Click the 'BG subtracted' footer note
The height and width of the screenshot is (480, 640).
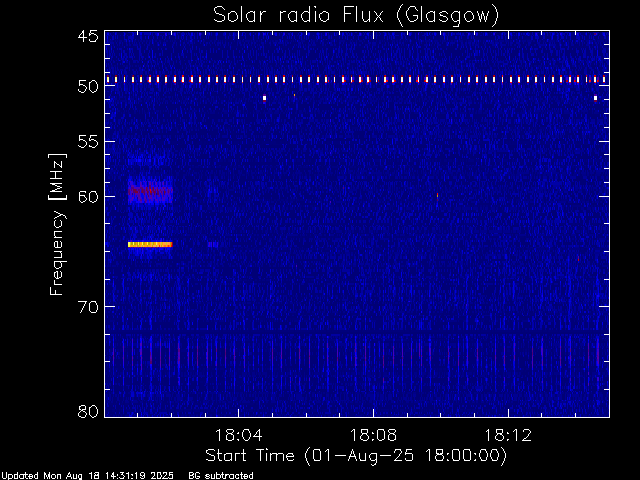[x=221, y=476]
